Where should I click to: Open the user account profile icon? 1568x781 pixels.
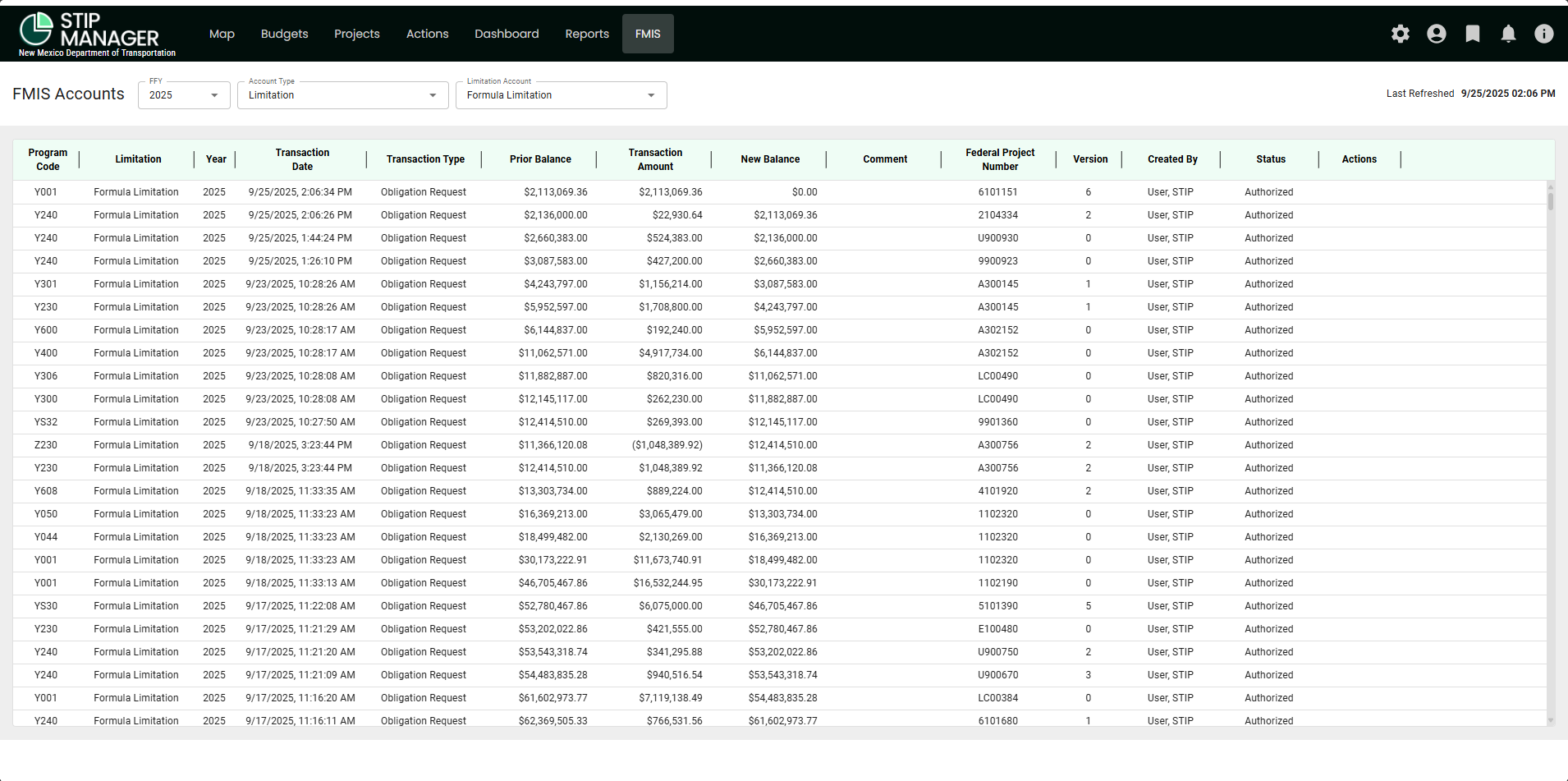click(1437, 34)
